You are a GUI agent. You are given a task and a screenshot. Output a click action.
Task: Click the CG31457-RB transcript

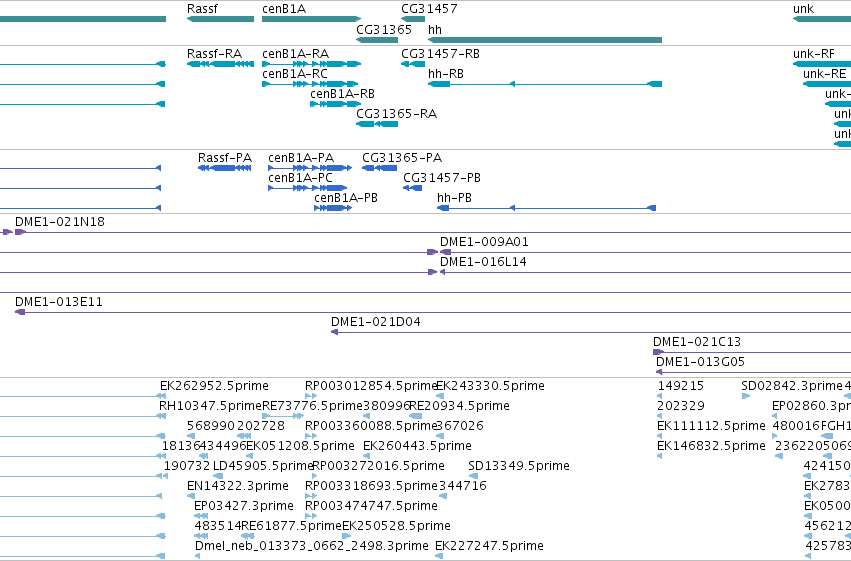pyautogui.click(x=413, y=64)
